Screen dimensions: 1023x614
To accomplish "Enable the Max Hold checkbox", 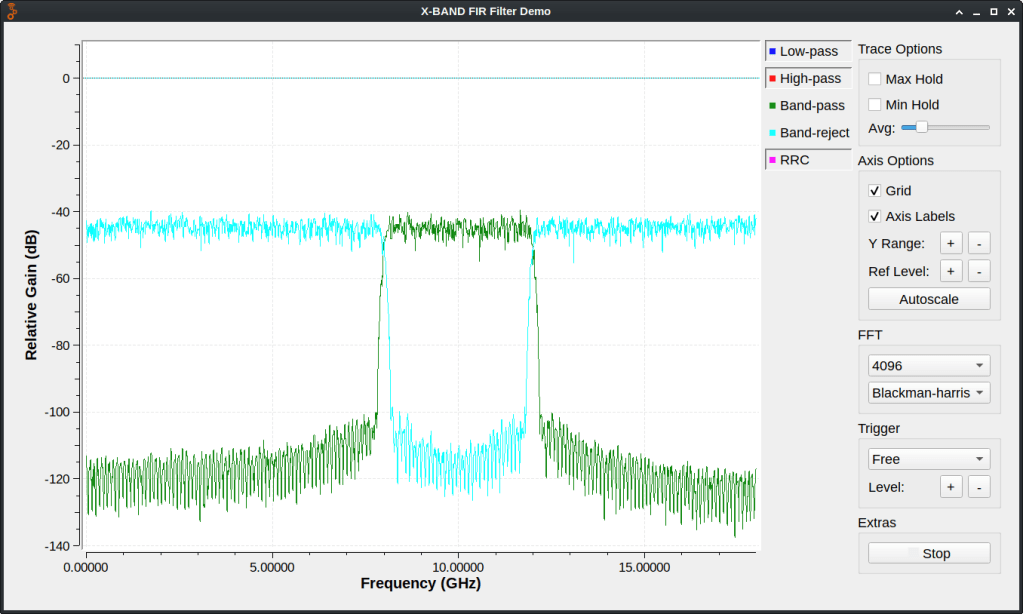I will point(875,79).
